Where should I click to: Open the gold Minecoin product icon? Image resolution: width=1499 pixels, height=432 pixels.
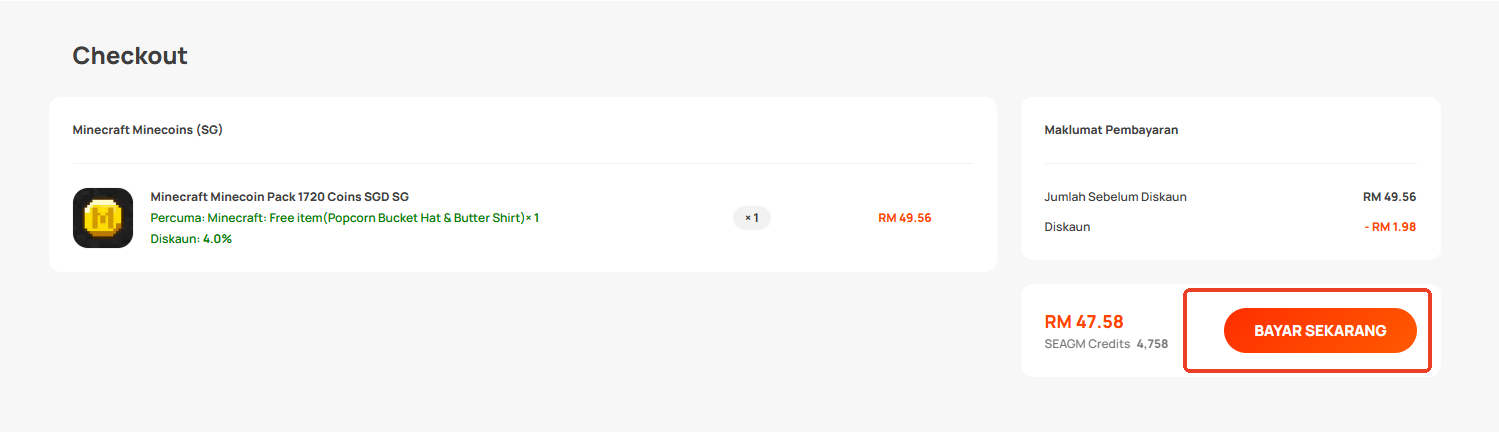(103, 218)
